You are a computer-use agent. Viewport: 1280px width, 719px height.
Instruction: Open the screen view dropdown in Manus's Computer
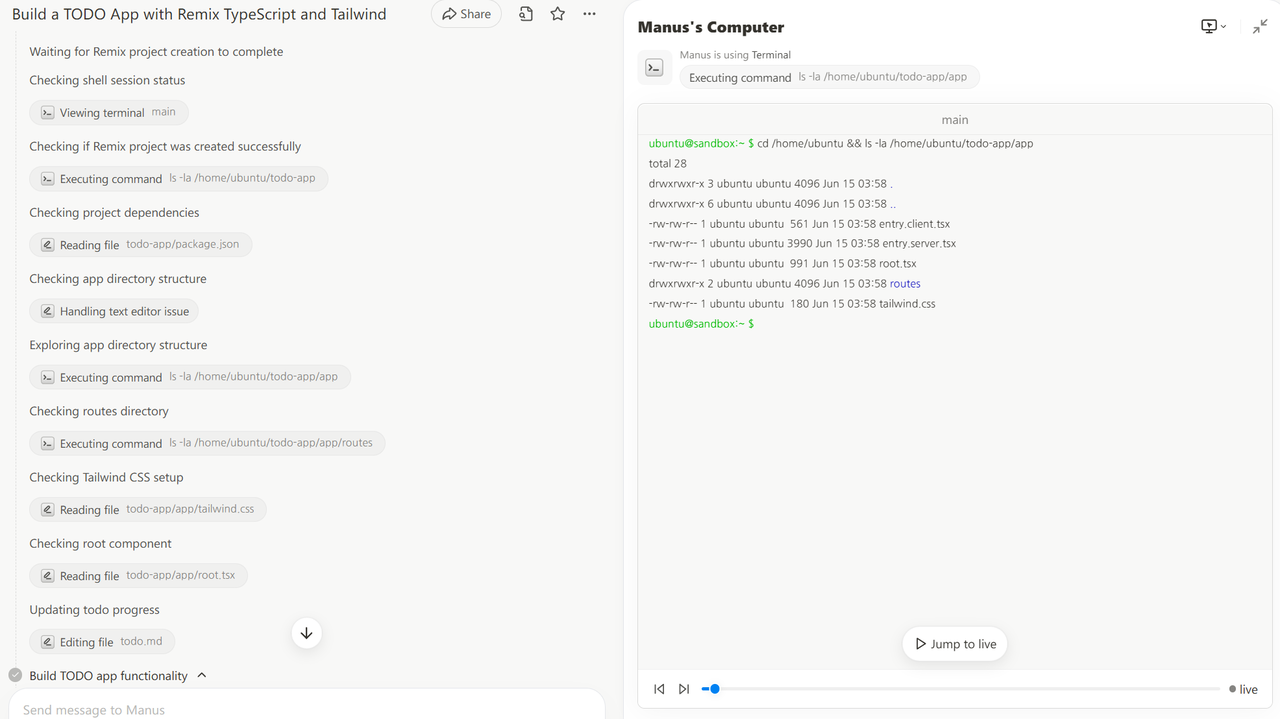click(x=1214, y=27)
